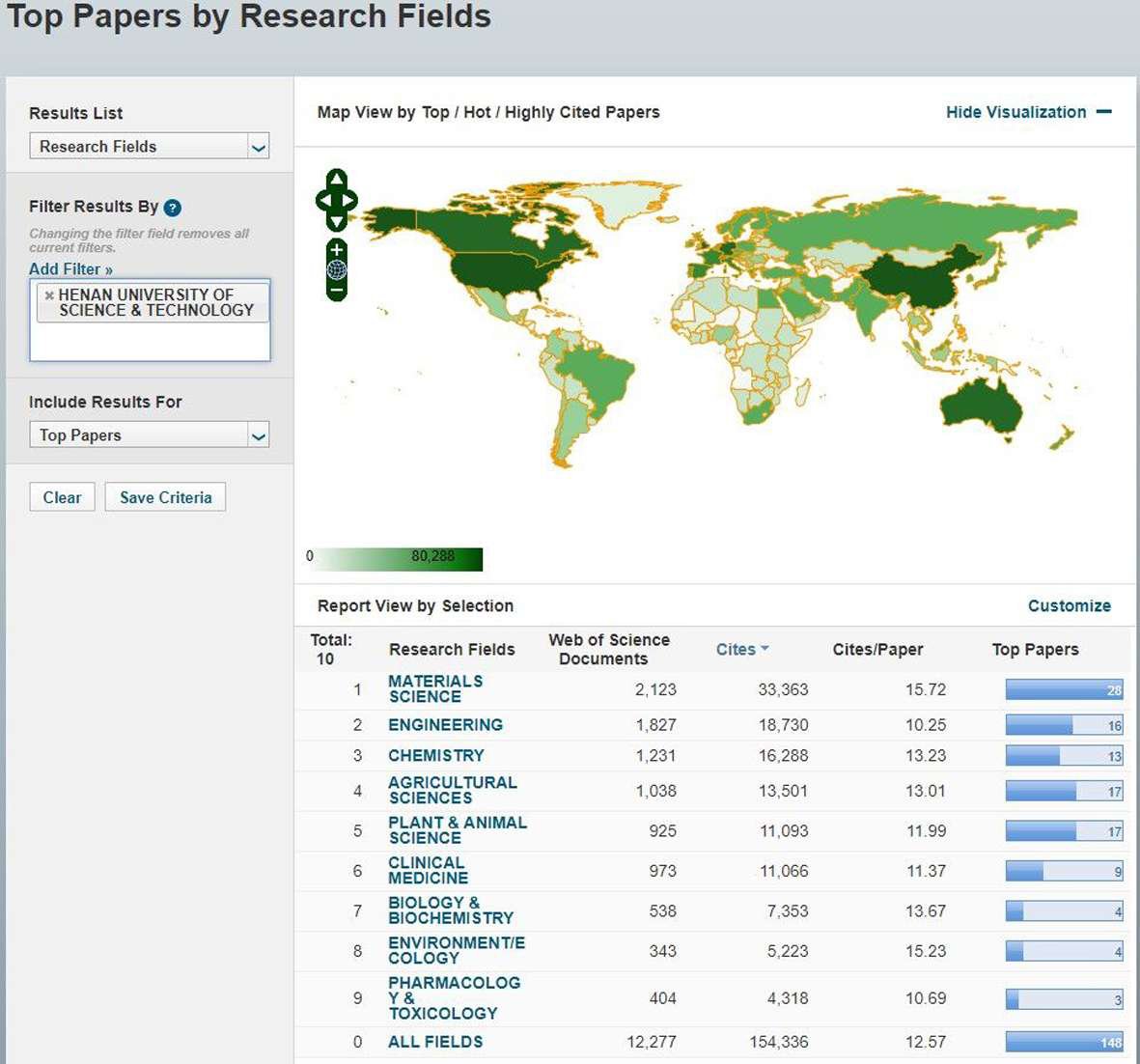This screenshot has width=1140, height=1064.
Task: Collapse visualization with the minus icon
Action: click(x=1103, y=112)
